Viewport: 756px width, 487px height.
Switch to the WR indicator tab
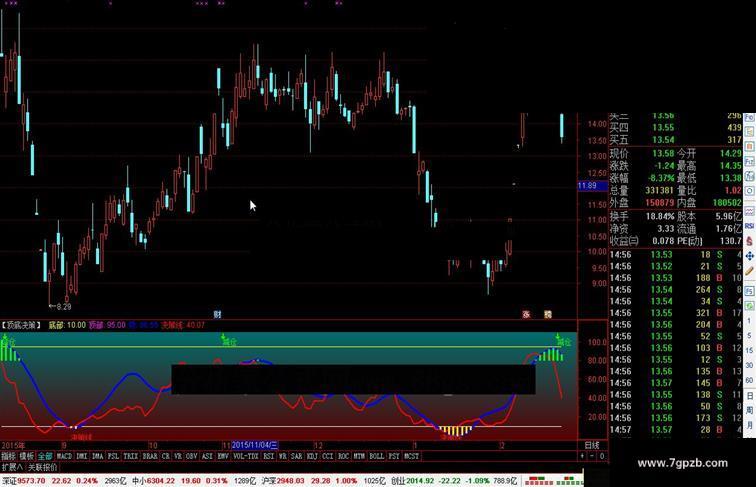[x=283, y=456]
